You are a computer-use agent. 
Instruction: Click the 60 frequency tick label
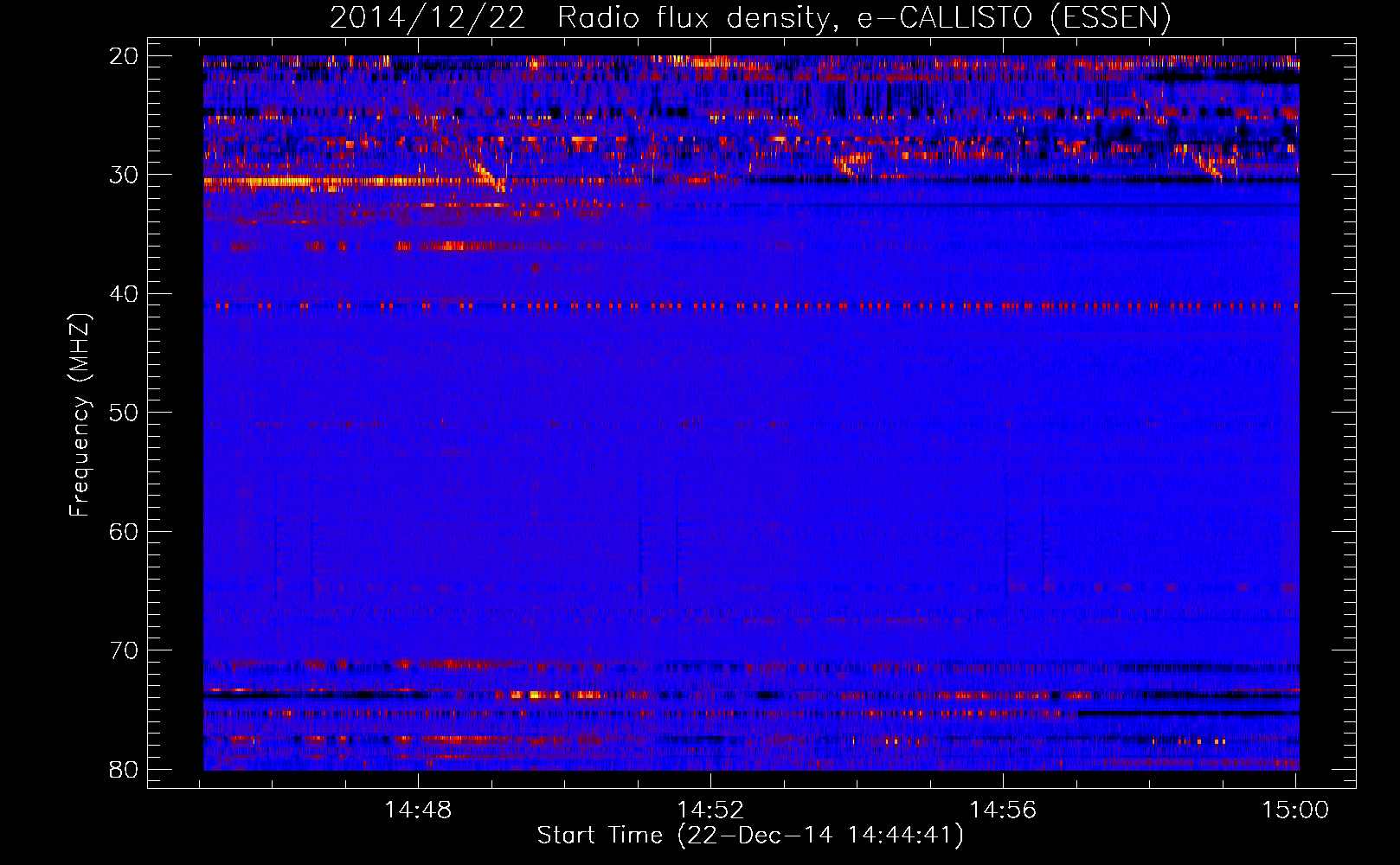click(125, 531)
